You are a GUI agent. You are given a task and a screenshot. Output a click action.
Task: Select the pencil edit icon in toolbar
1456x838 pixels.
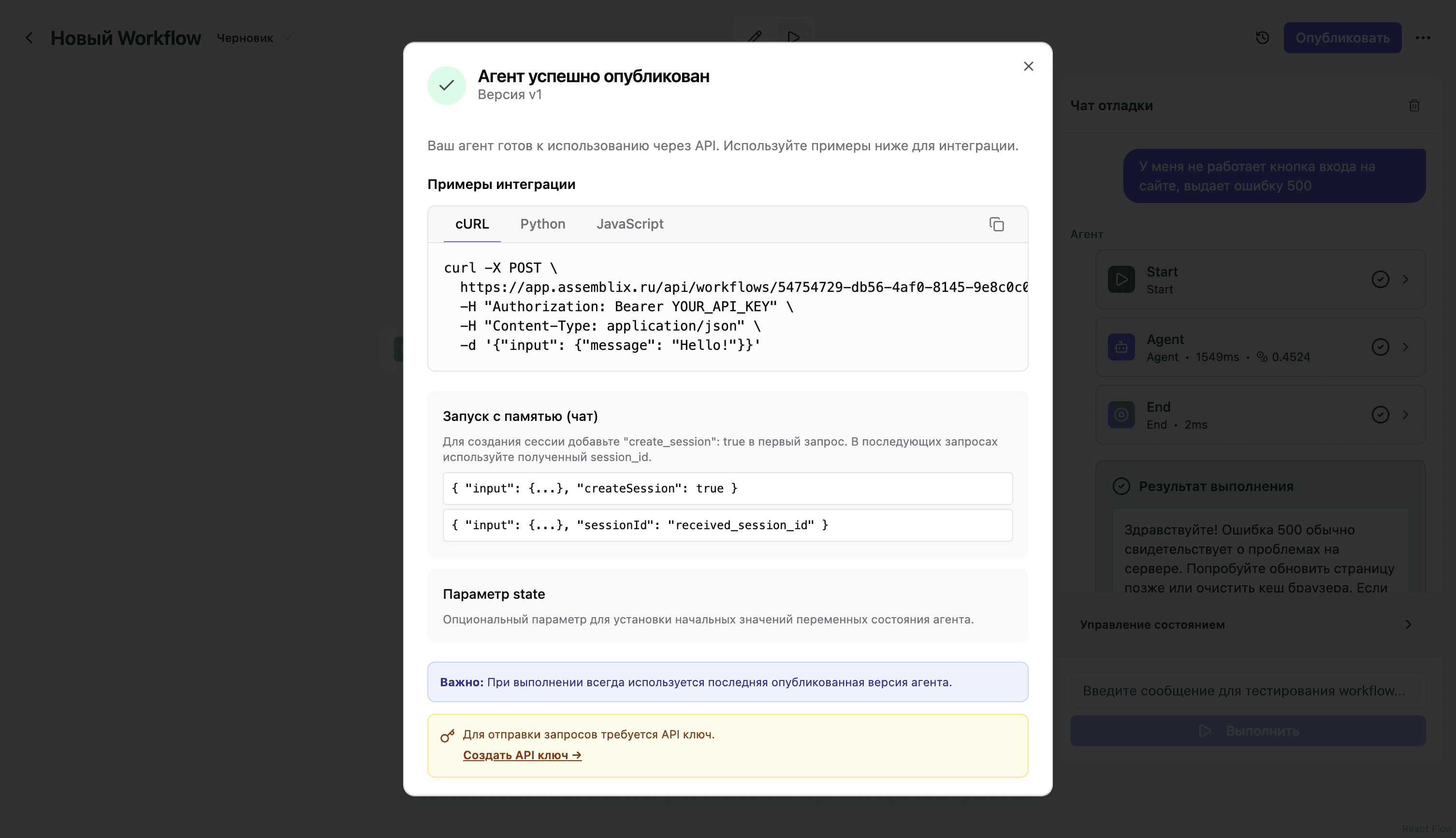click(x=755, y=37)
